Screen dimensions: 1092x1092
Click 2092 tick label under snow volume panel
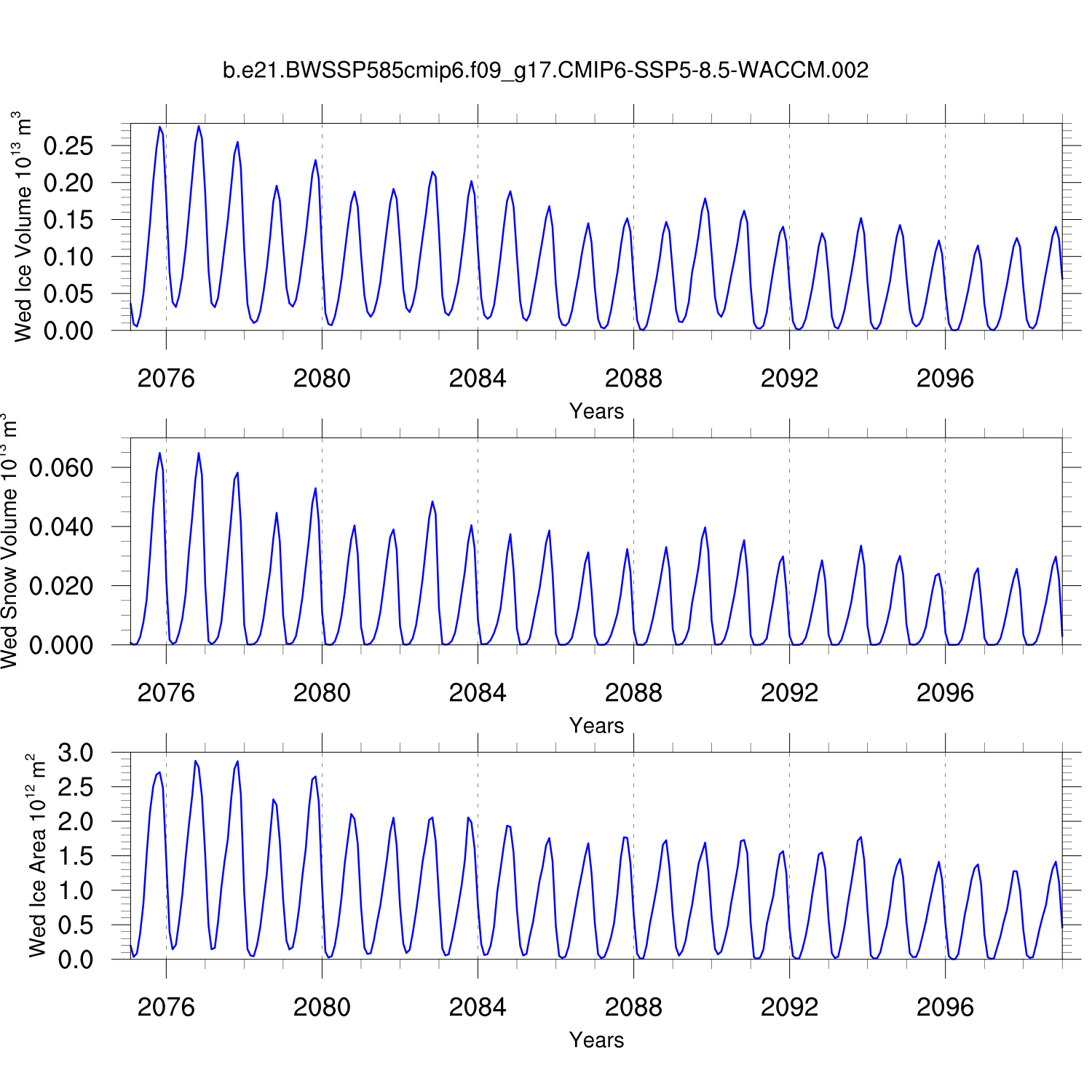[x=789, y=693]
